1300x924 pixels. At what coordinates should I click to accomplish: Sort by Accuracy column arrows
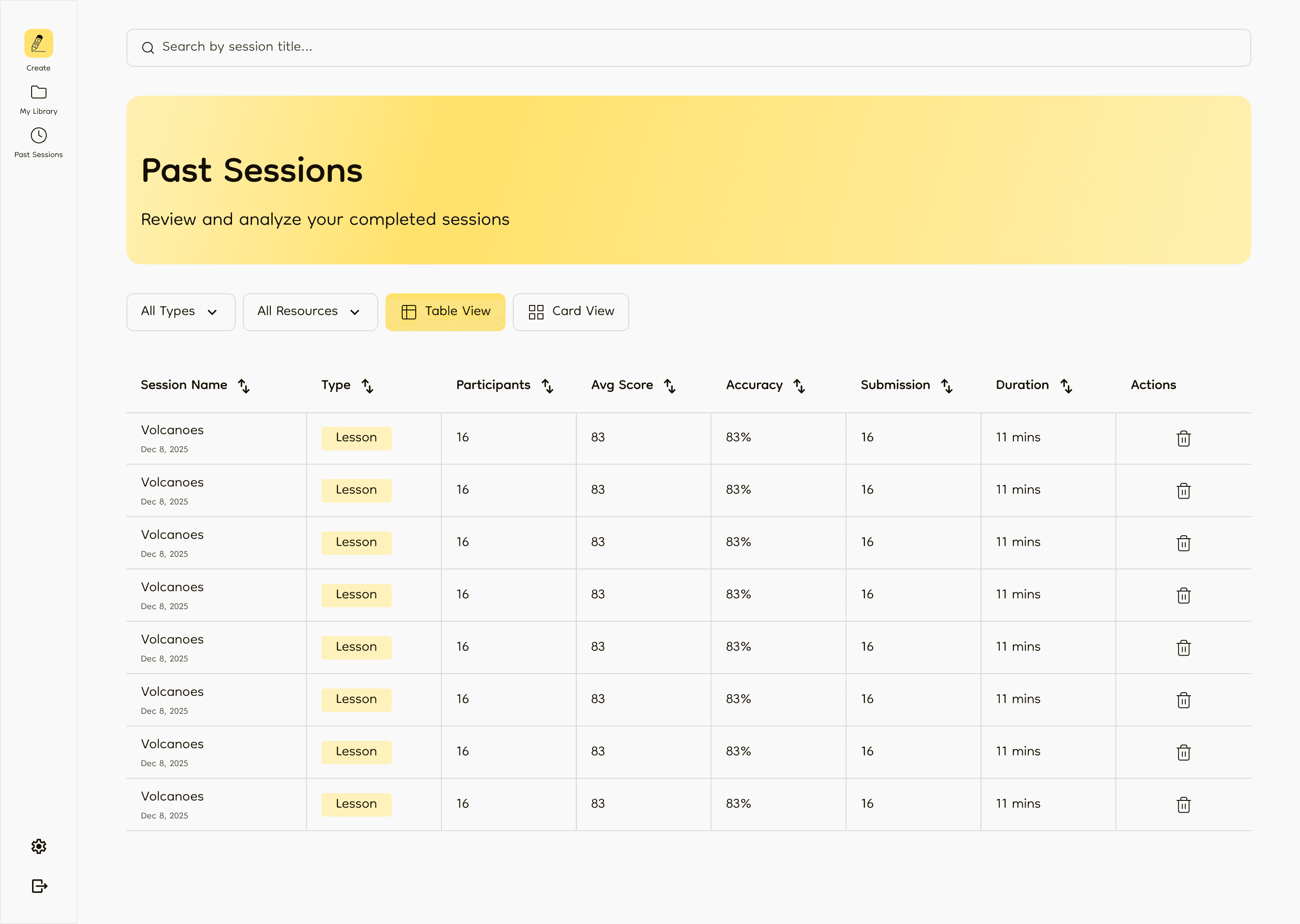tap(799, 386)
